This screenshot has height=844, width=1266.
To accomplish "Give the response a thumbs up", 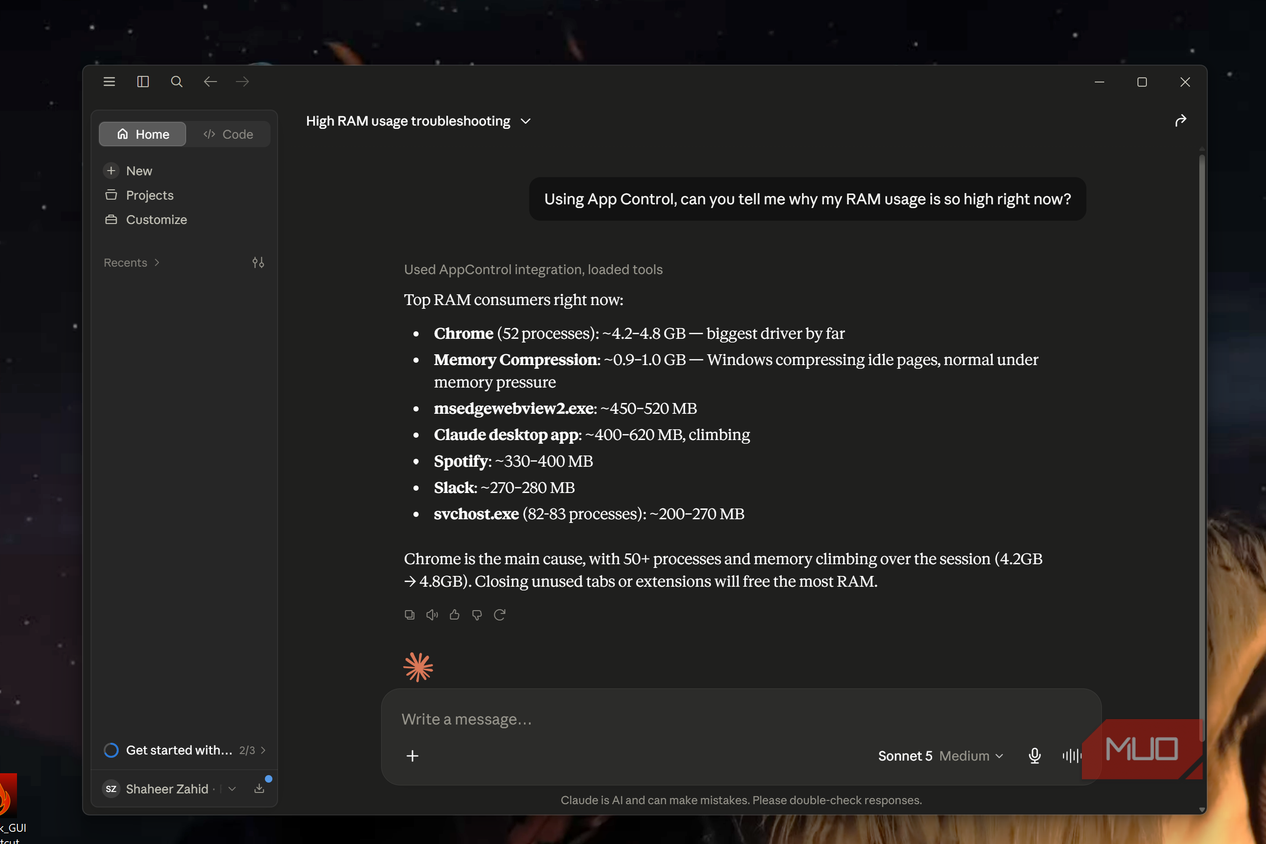I will [x=455, y=615].
